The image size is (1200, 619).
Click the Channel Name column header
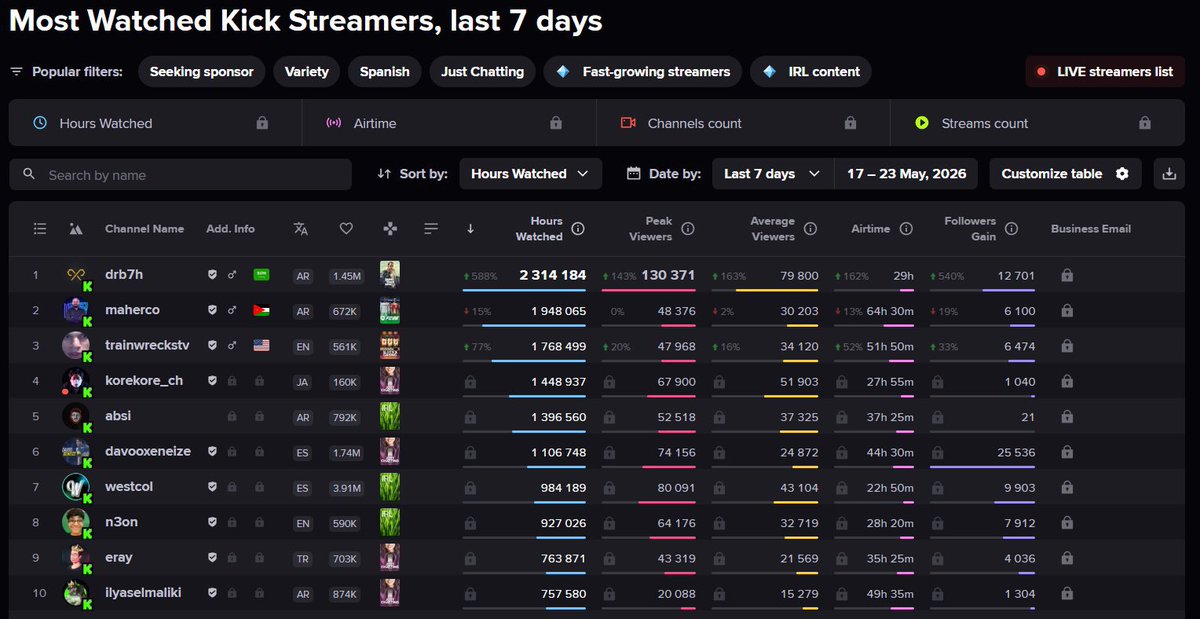[x=145, y=229]
